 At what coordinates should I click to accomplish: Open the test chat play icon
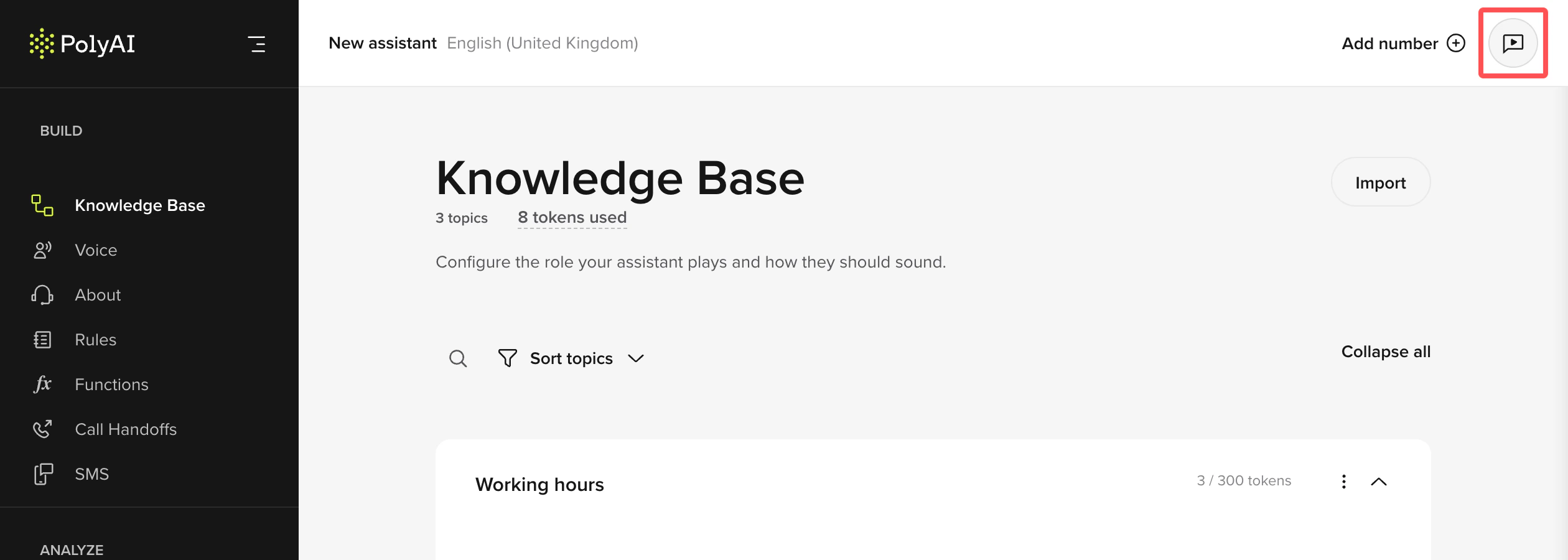(x=1513, y=43)
